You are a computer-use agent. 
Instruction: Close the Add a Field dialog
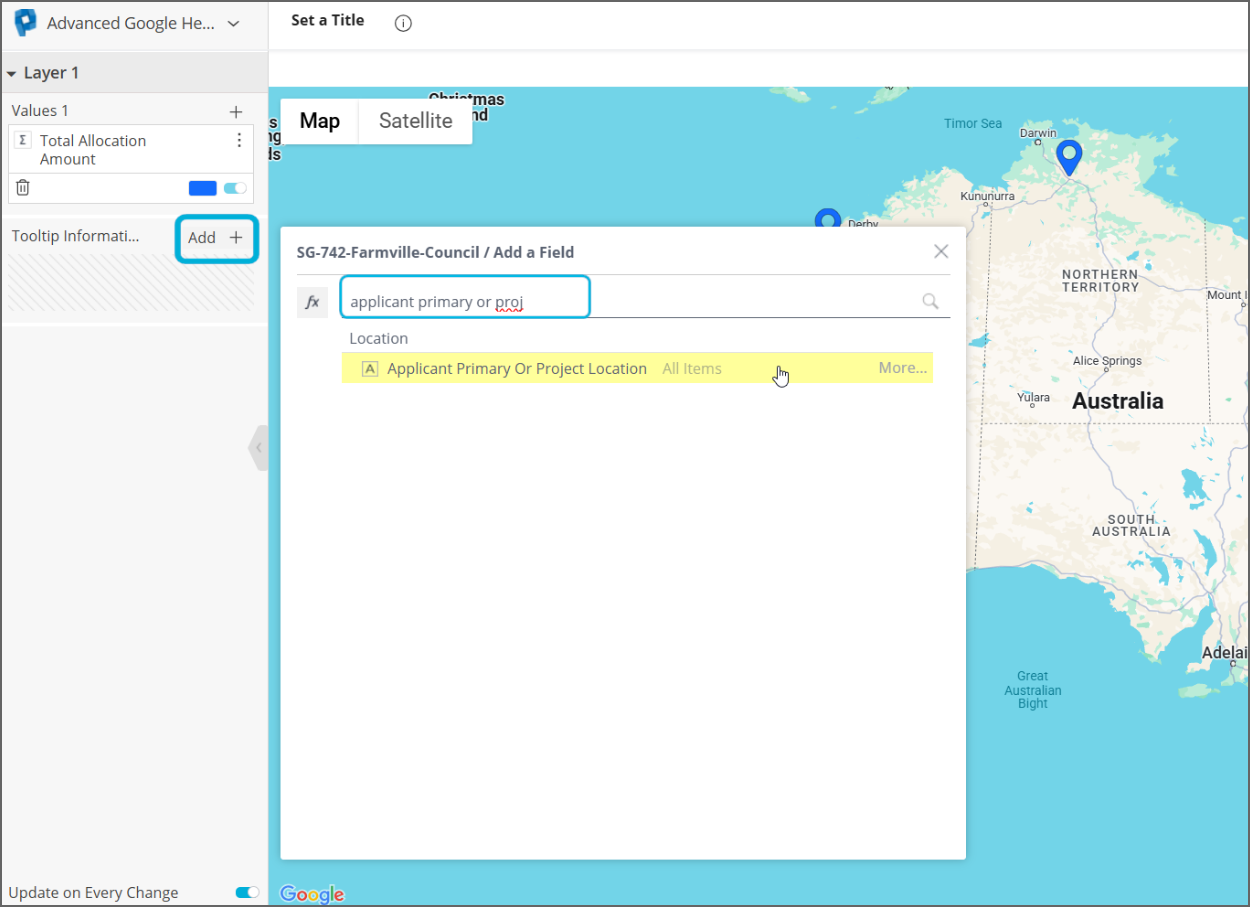[x=940, y=252]
